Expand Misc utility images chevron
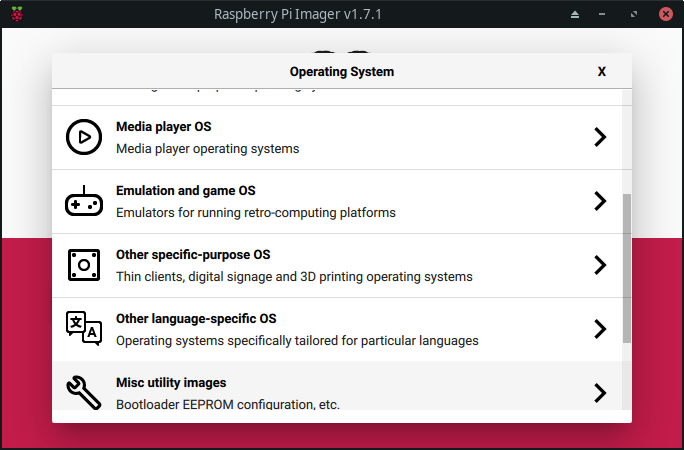 600,392
